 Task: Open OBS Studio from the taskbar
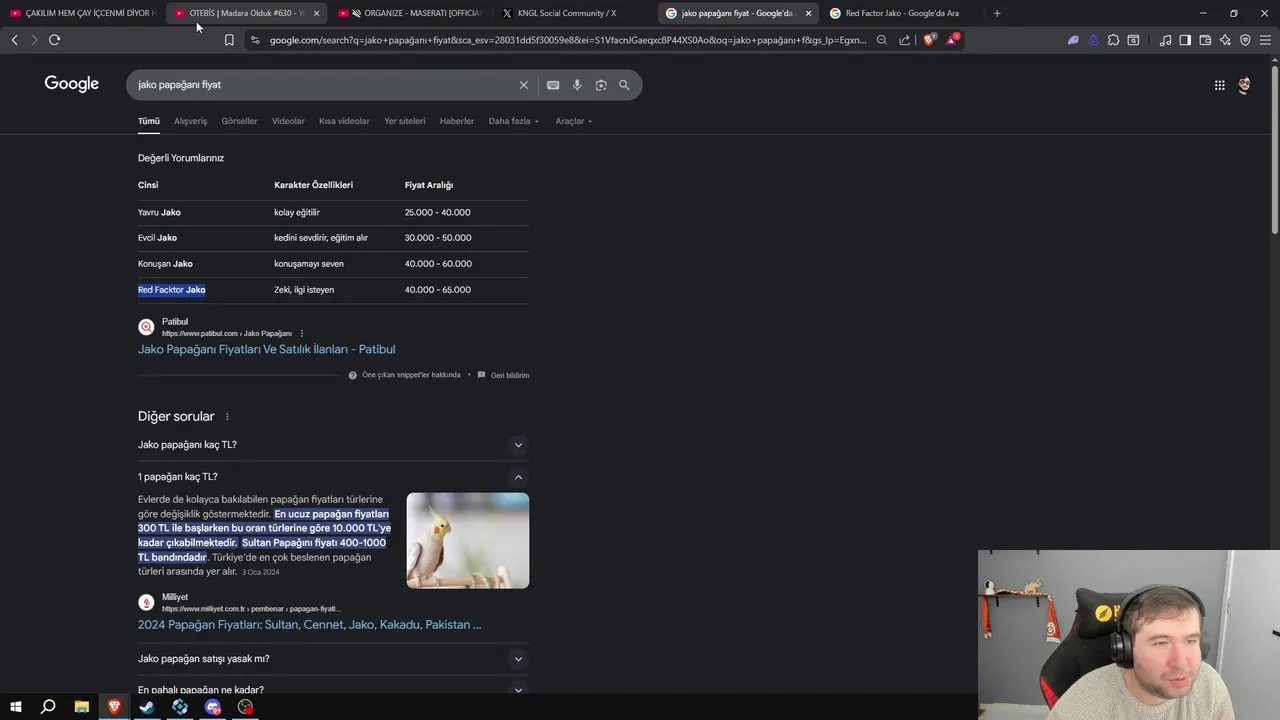246,707
